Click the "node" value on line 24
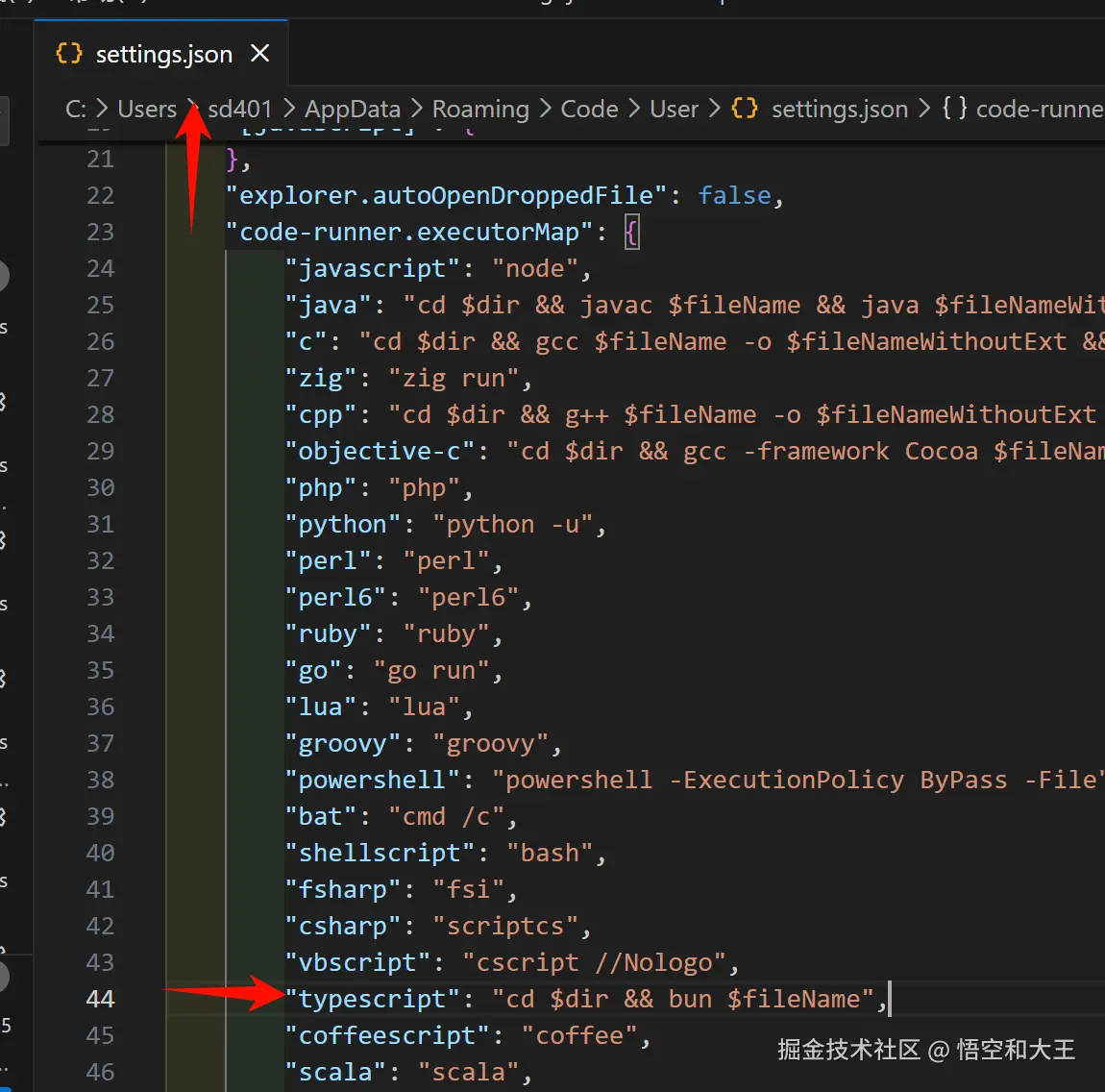 pos(535,268)
